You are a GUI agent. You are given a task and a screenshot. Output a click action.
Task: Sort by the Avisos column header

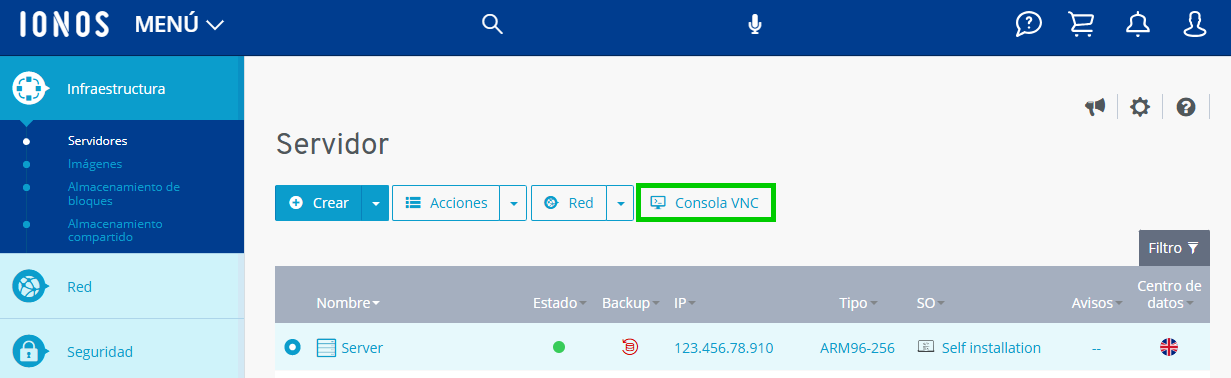[1096, 303]
